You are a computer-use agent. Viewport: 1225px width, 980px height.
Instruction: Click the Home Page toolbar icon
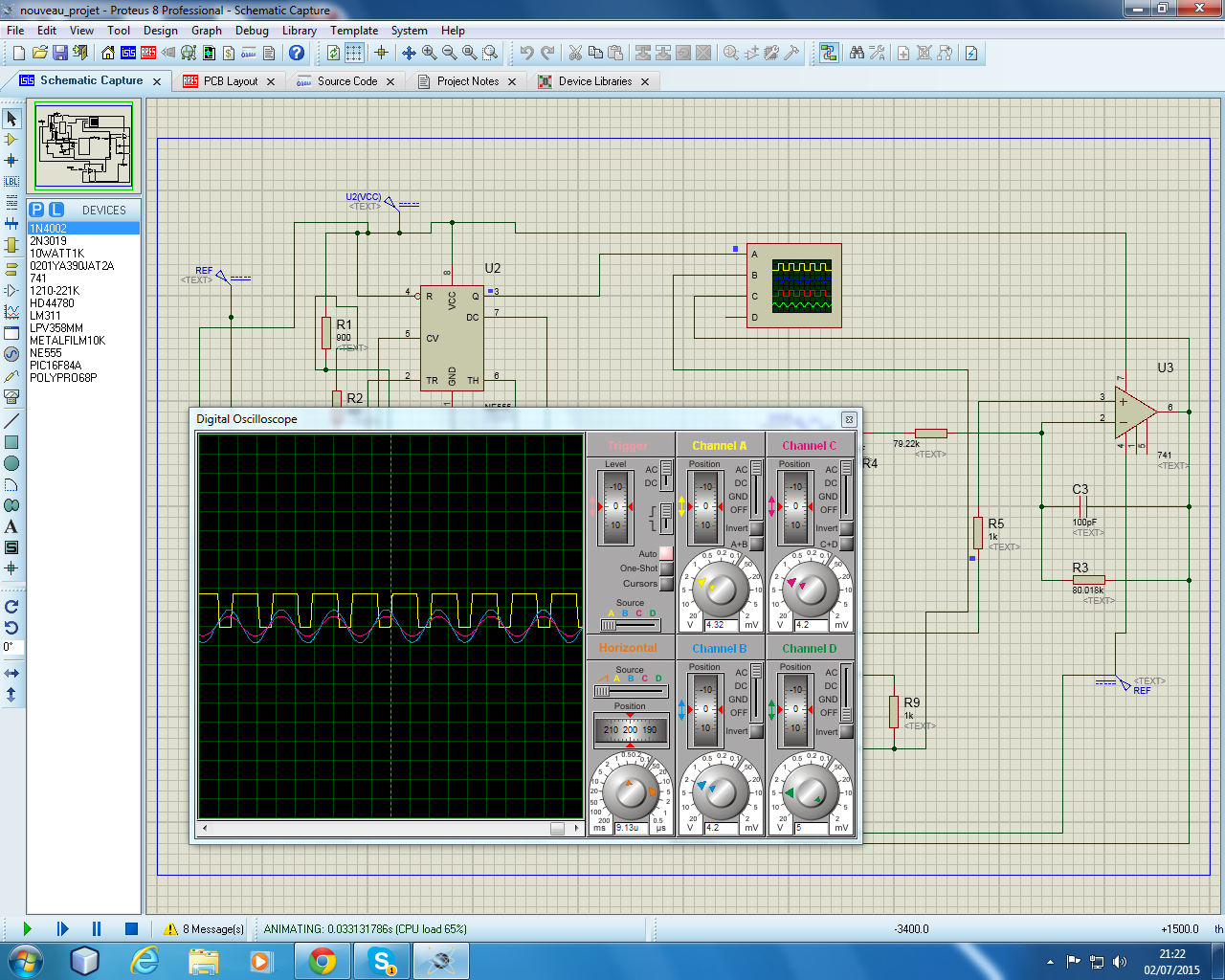pyautogui.click(x=107, y=53)
